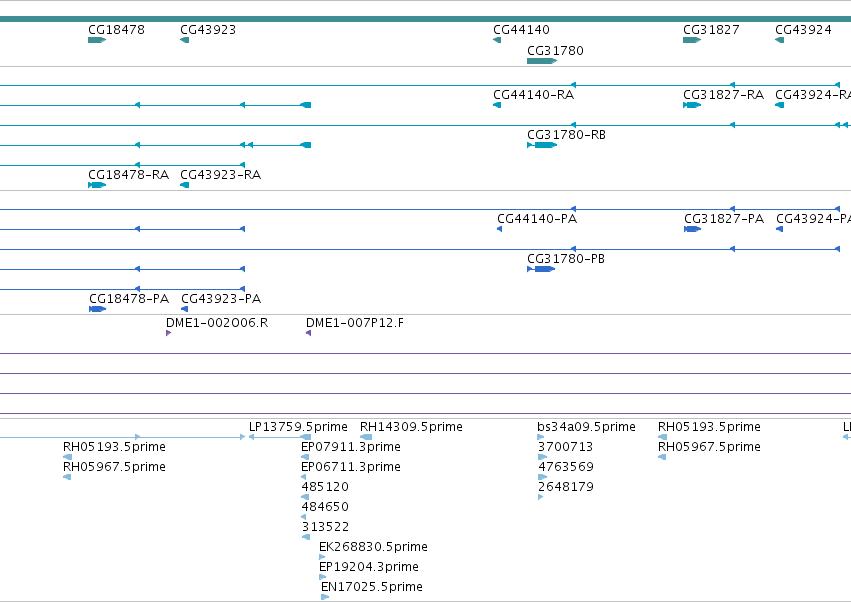Screen dimensions: 851x602
Task: Click the EP19204.3prime EST arrow
Action: pyautogui.click(x=323, y=577)
